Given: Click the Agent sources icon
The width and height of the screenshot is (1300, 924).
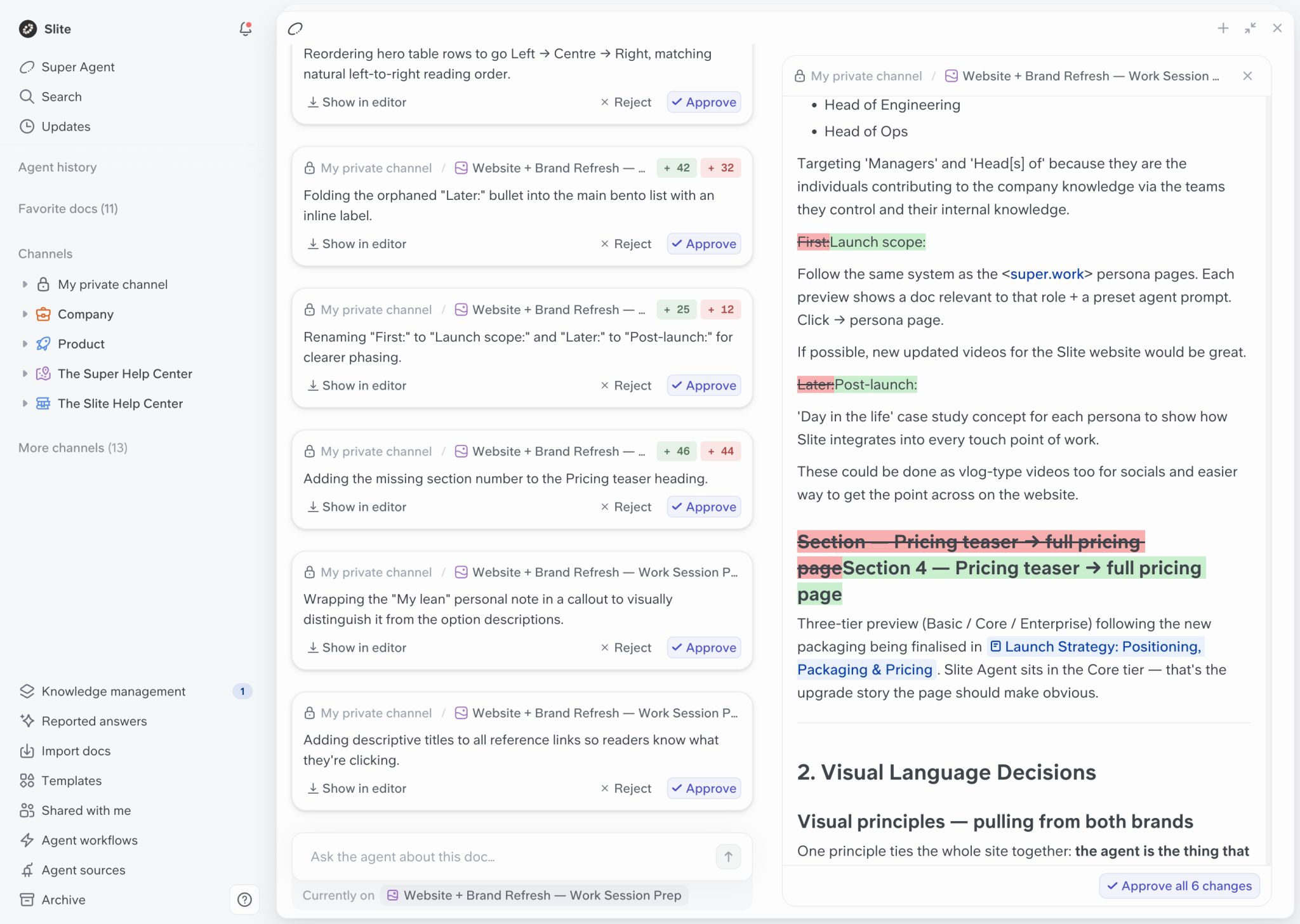Looking at the screenshot, I should 27,870.
